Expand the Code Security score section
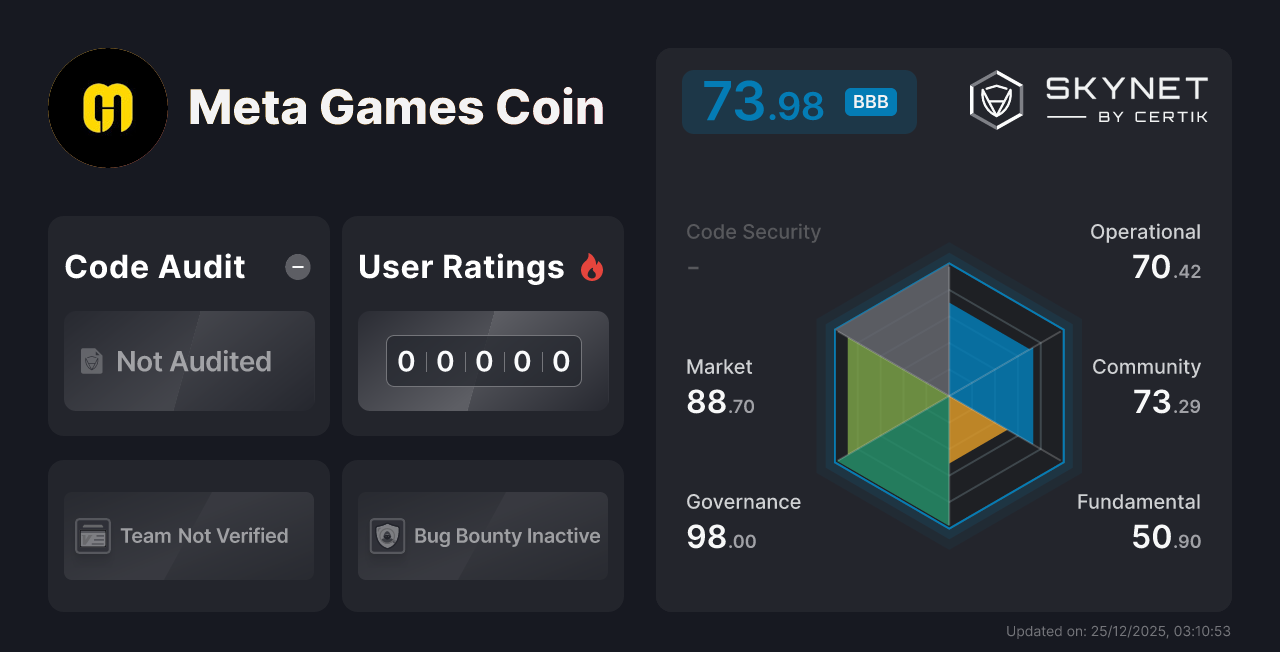 [753, 247]
